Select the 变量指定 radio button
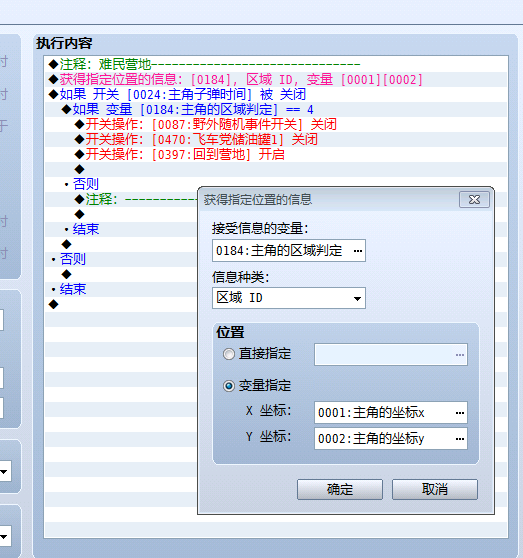Screen dimensions: 523x558 (229, 386)
